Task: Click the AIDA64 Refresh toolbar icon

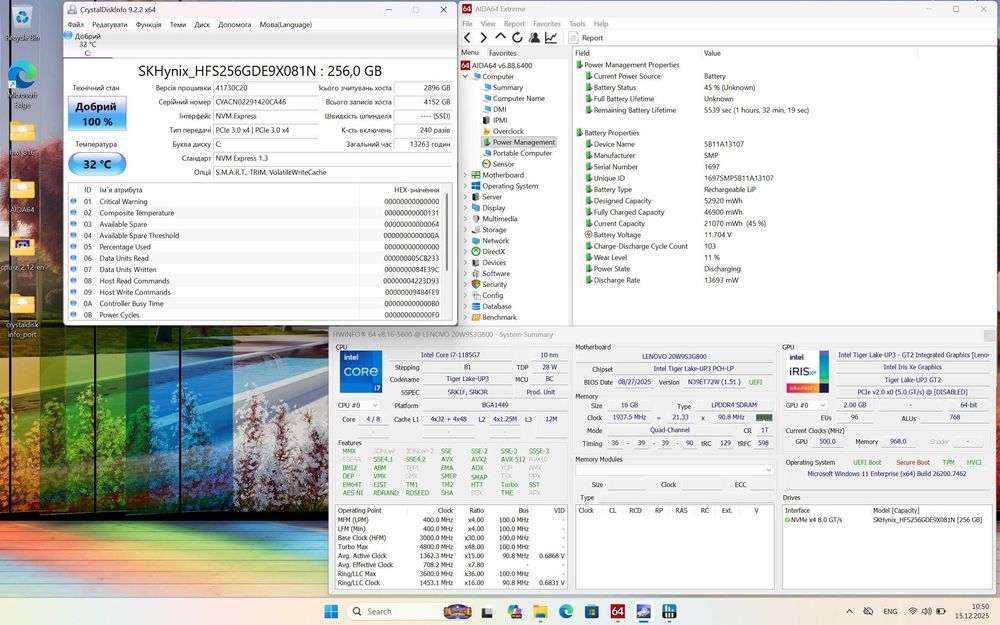Action: [x=518, y=38]
